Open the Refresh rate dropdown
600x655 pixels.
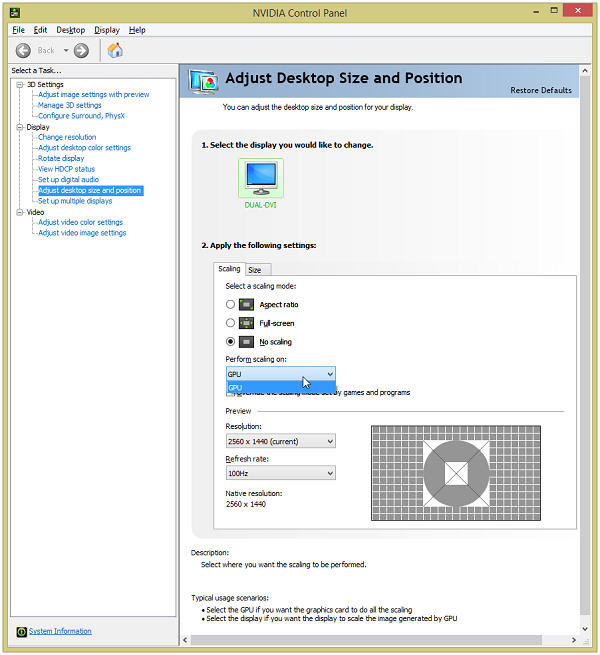click(x=281, y=473)
